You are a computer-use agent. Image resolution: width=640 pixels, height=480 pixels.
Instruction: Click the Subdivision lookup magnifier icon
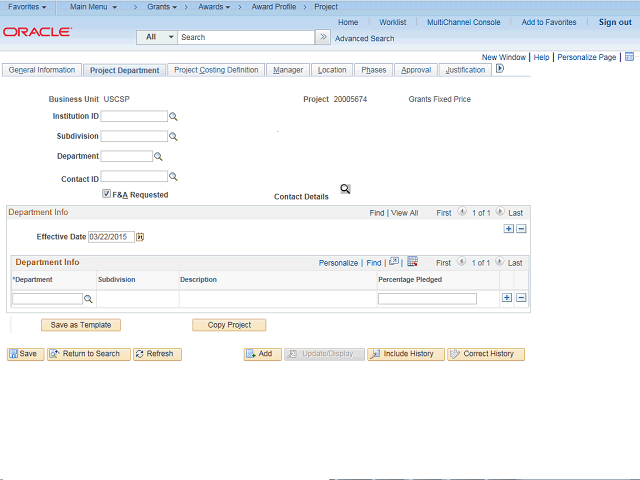point(173,137)
